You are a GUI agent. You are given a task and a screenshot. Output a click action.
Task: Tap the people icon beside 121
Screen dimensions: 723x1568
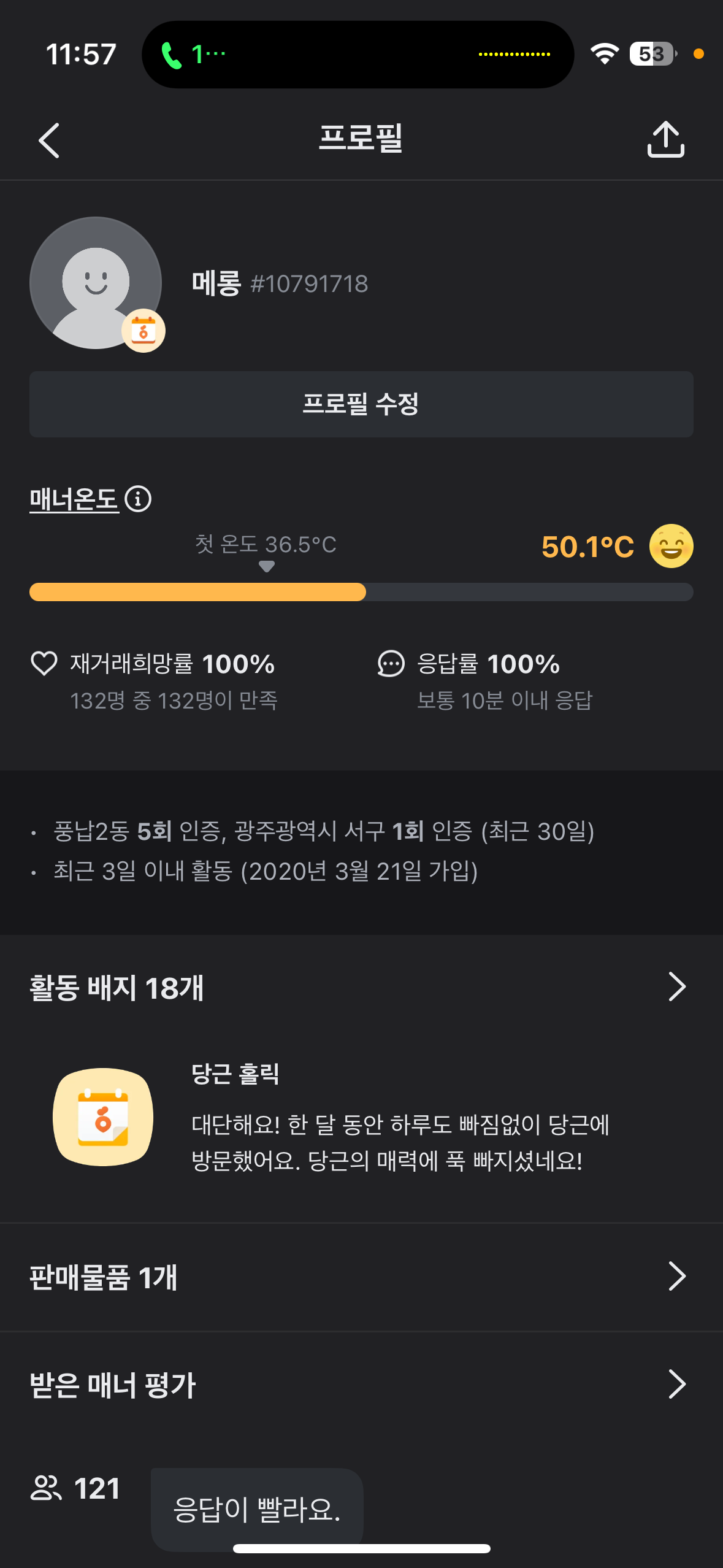pyautogui.click(x=46, y=1488)
